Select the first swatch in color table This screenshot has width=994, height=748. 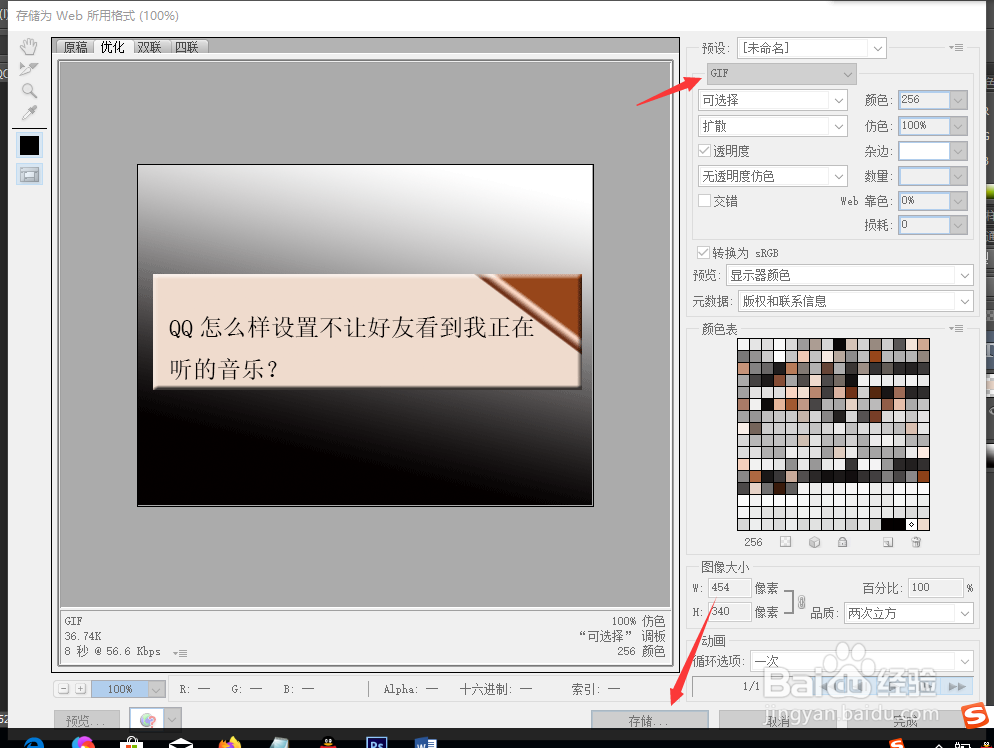coord(743,344)
